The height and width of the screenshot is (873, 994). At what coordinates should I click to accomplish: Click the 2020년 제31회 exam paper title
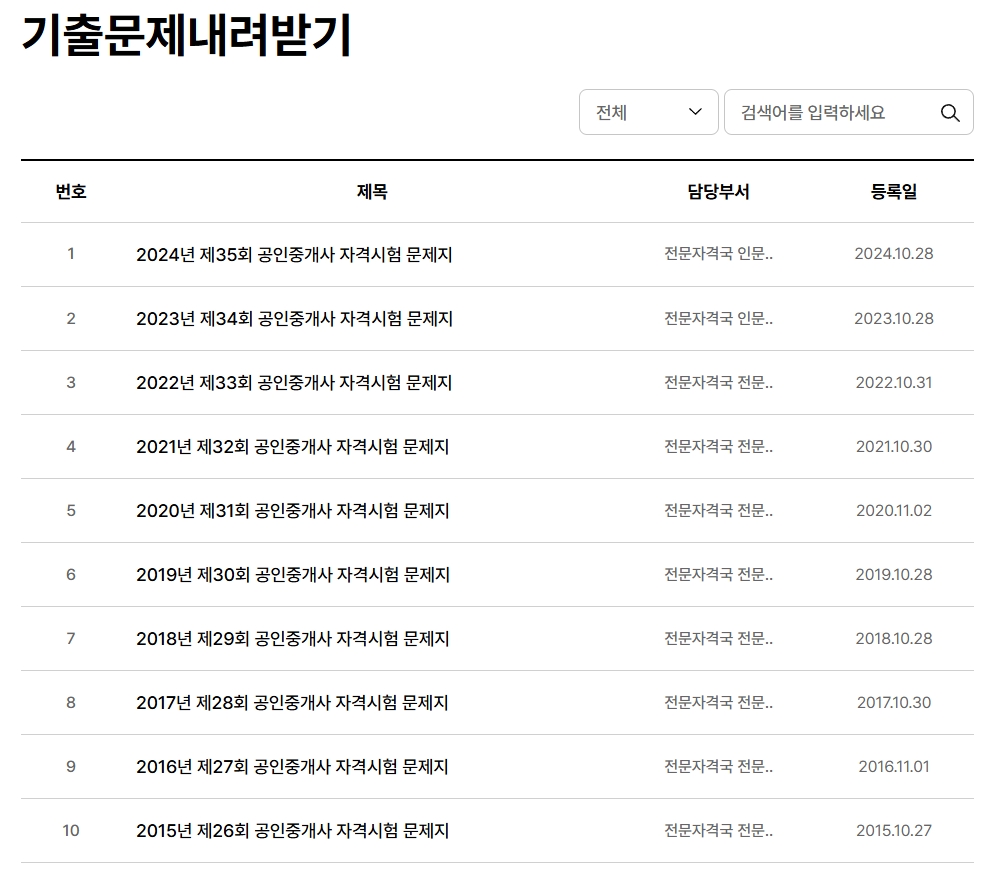[x=294, y=510]
